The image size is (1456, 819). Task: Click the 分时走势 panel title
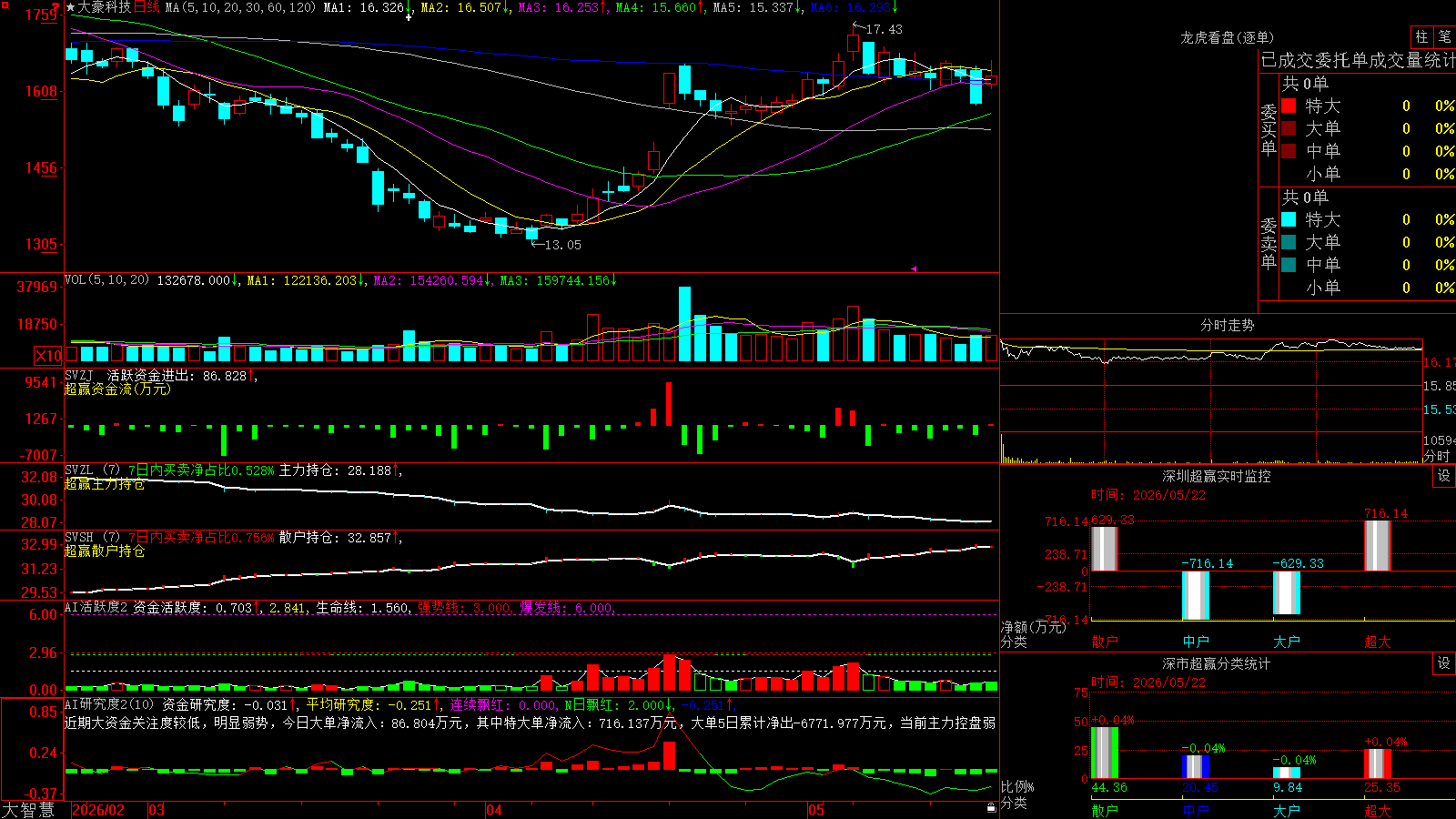[x=1227, y=325]
